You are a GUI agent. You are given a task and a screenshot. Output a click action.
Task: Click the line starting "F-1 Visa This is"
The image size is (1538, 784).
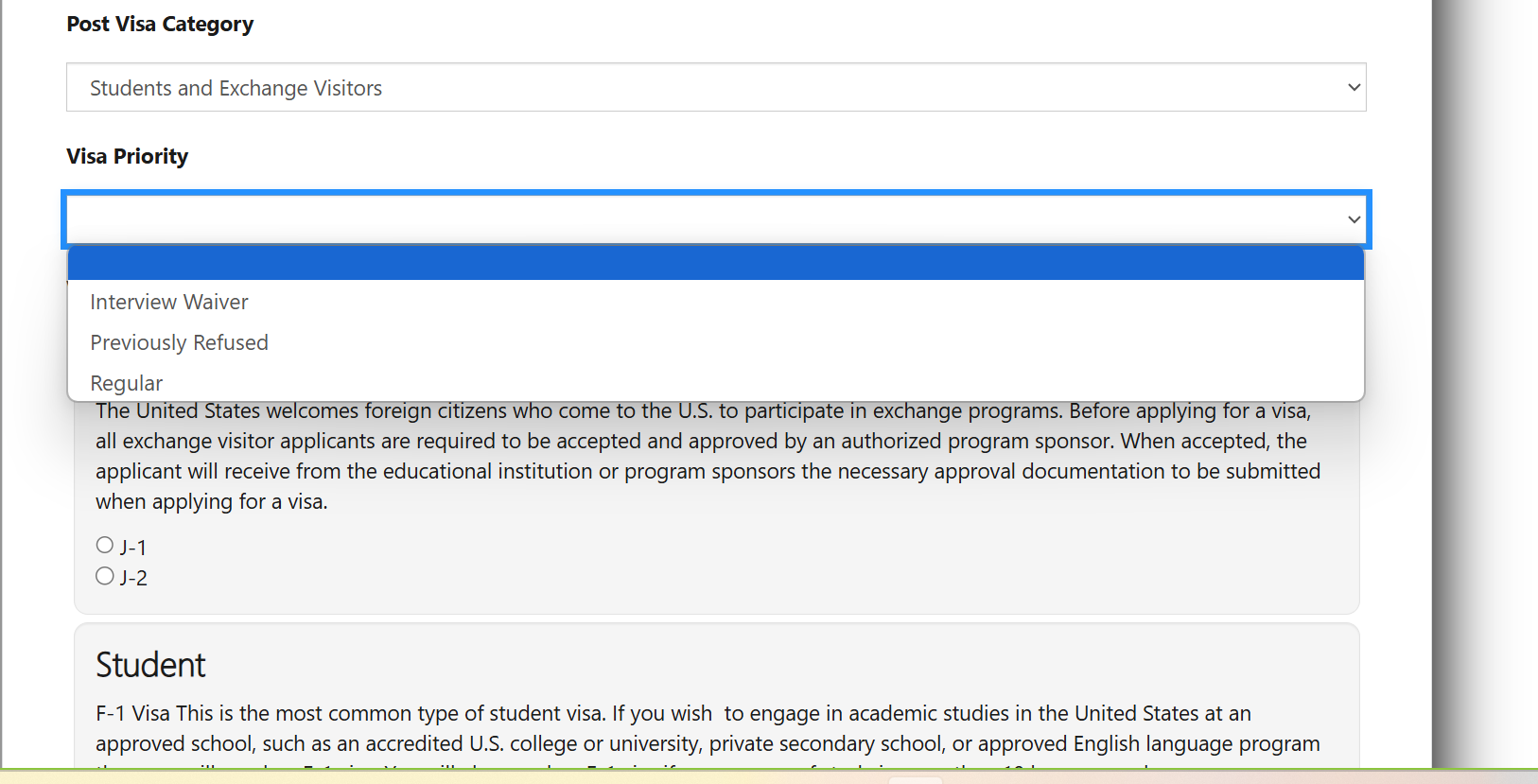tap(673, 714)
